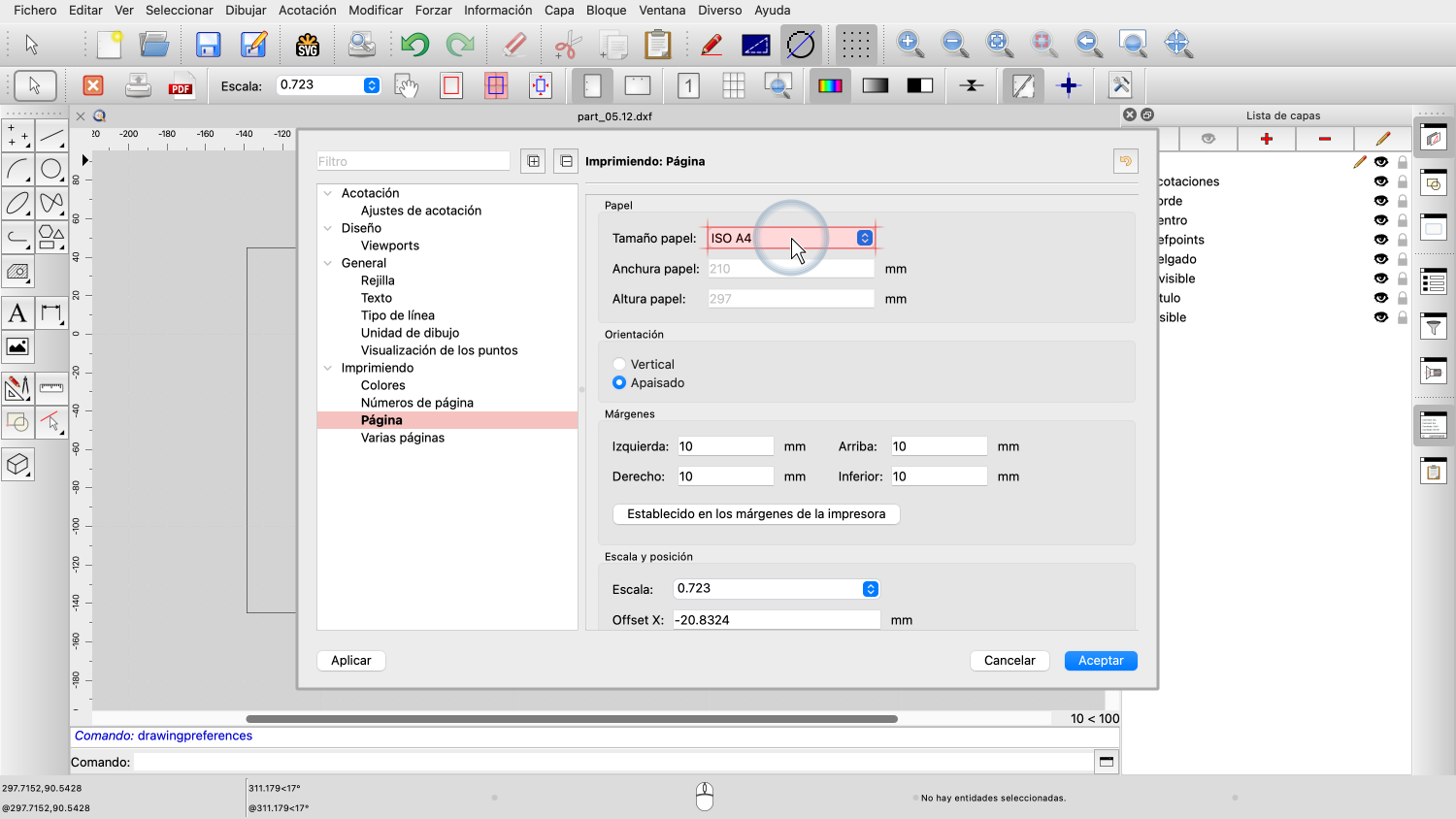Collapse the Imprimiendo tree section
Screen dimensions: 1456x819
pyautogui.click(x=328, y=368)
